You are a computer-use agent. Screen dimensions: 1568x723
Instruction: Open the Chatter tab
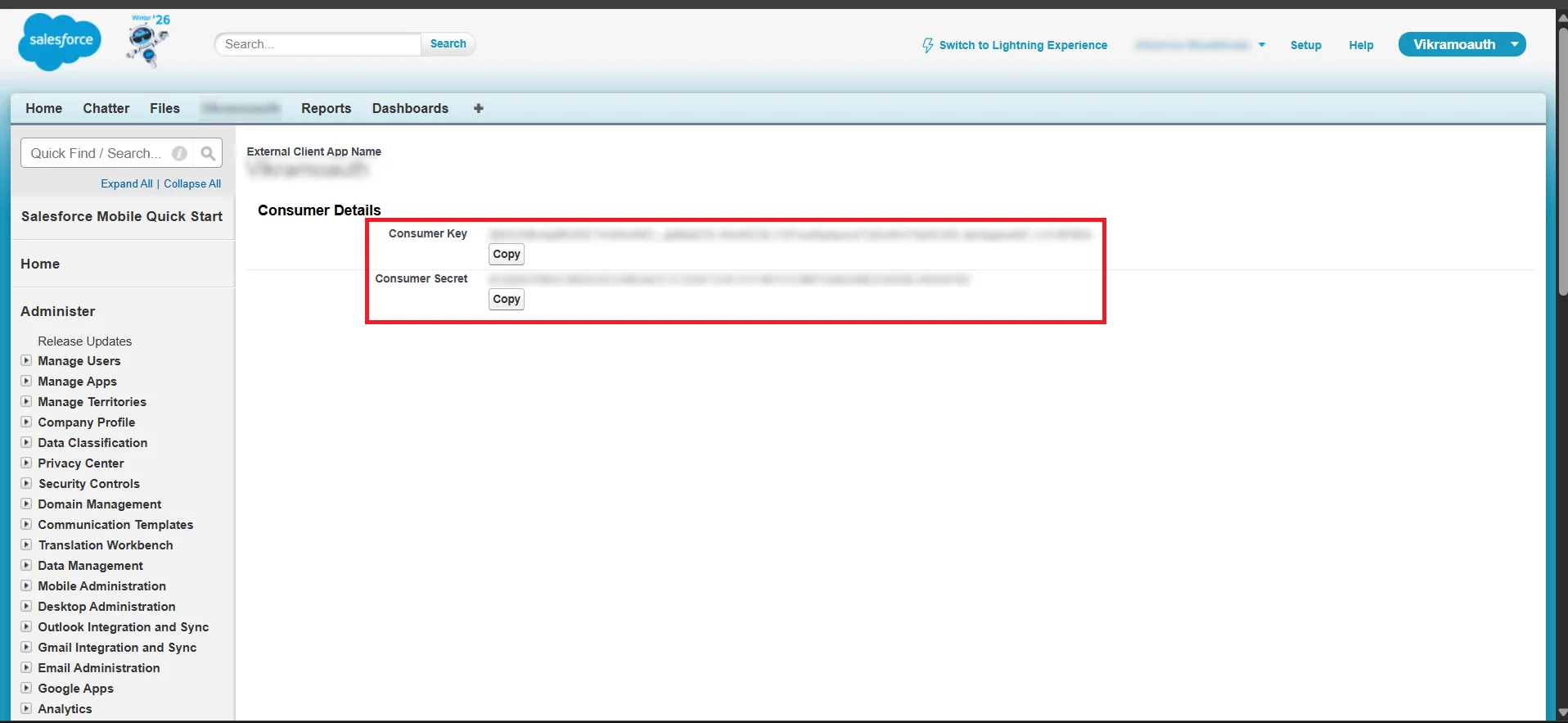106,108
